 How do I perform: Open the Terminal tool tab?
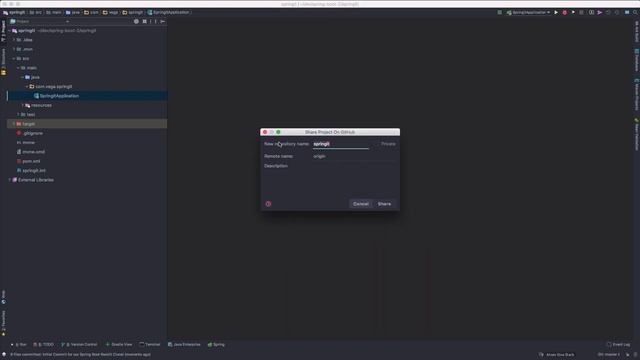click(x=150, y=344)
